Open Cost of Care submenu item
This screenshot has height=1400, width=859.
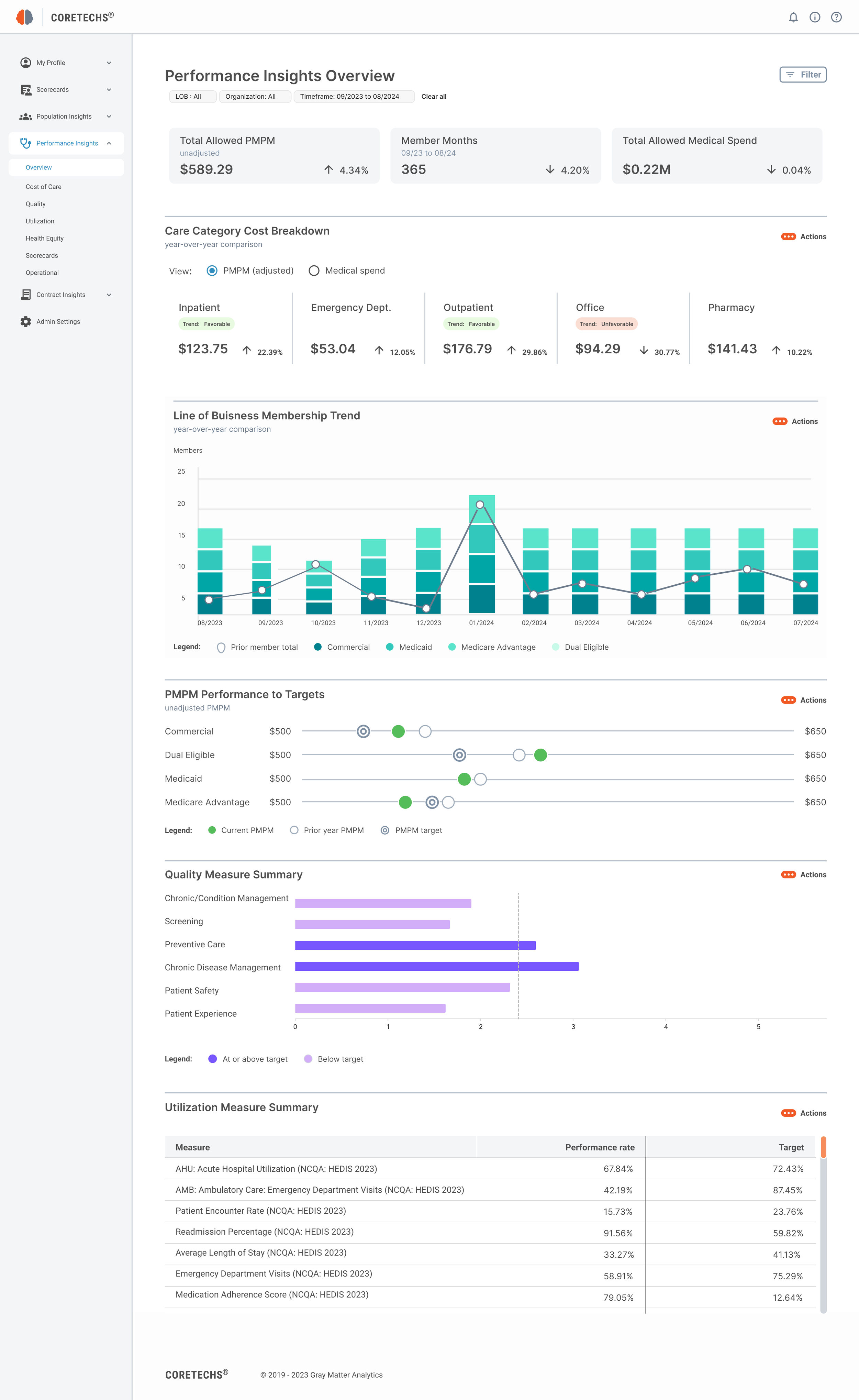click(x=43, y=187)
